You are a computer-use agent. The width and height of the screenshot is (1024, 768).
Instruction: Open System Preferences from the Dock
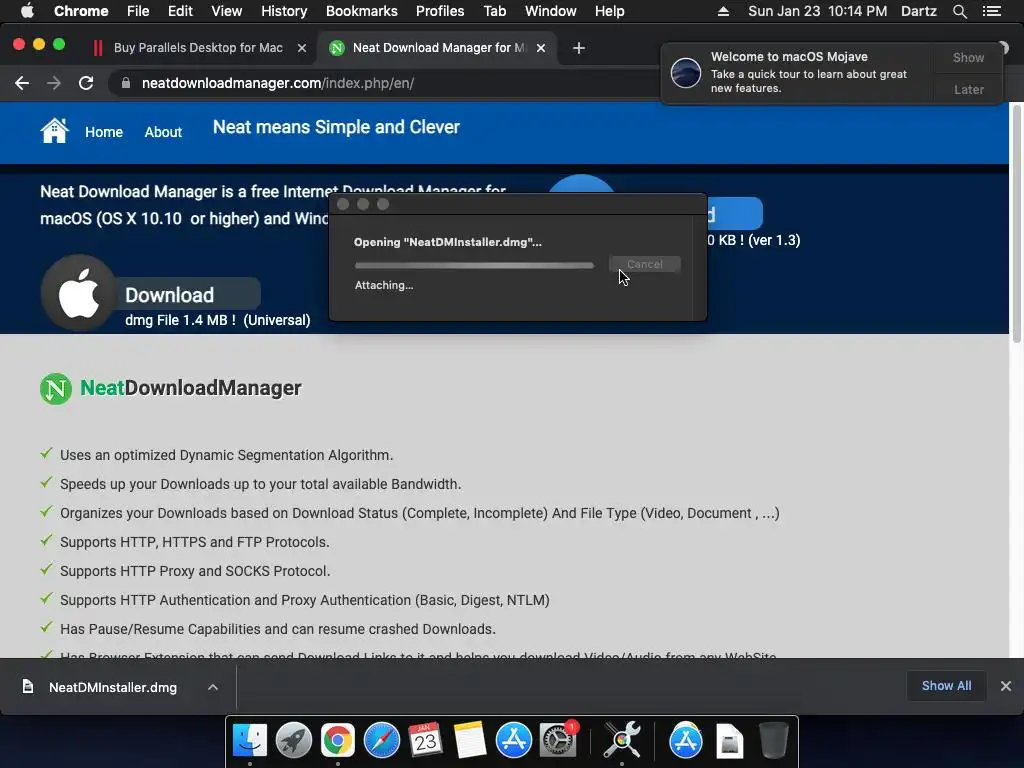pyautogui.click(x=558, y=740)
